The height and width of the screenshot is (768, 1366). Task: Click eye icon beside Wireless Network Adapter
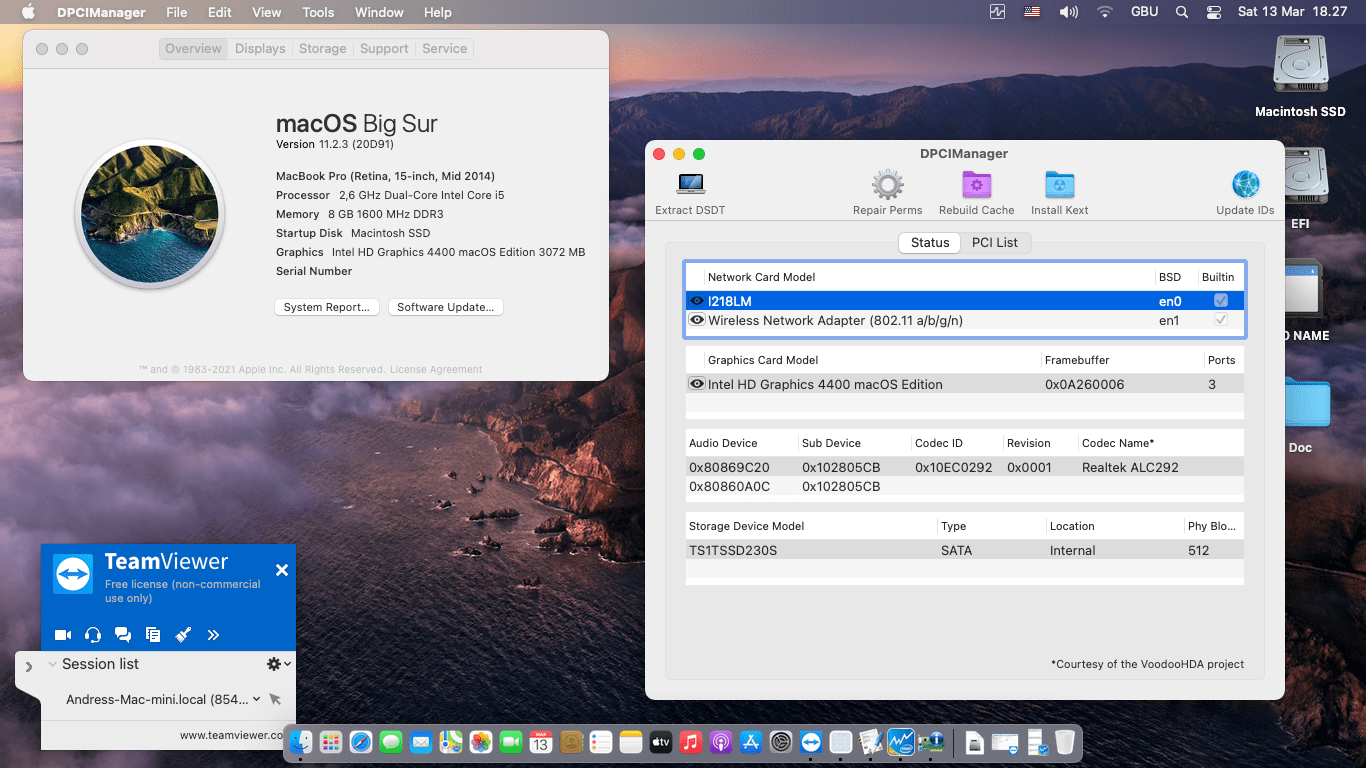point(697,320)
